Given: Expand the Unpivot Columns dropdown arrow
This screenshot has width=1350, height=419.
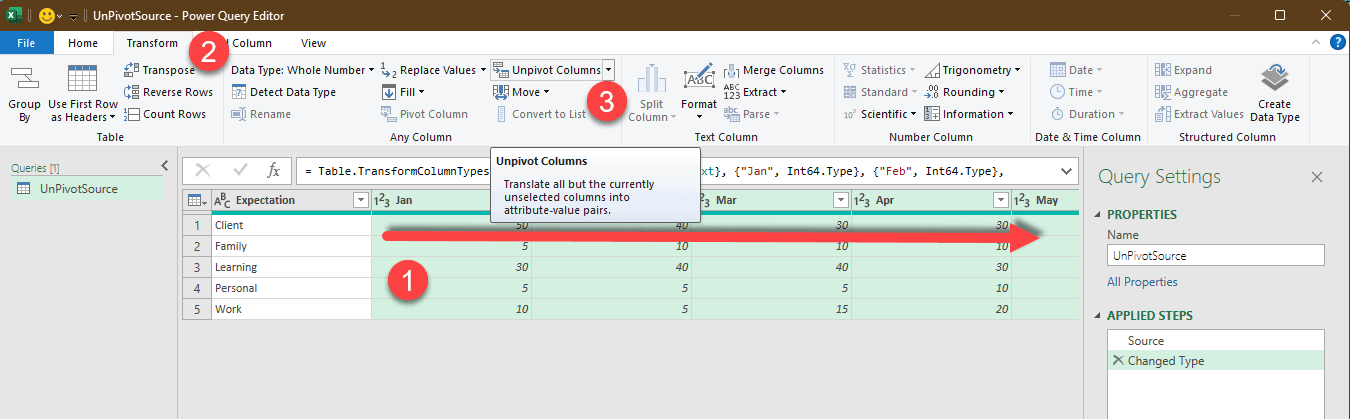Looking at the screenshot, I should (x=609, y=70).
